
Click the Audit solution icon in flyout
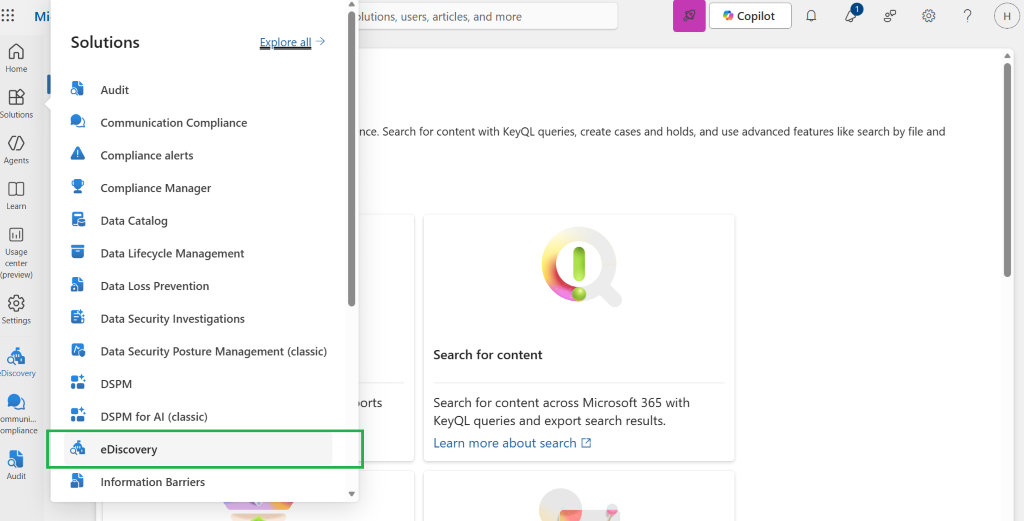78,89
